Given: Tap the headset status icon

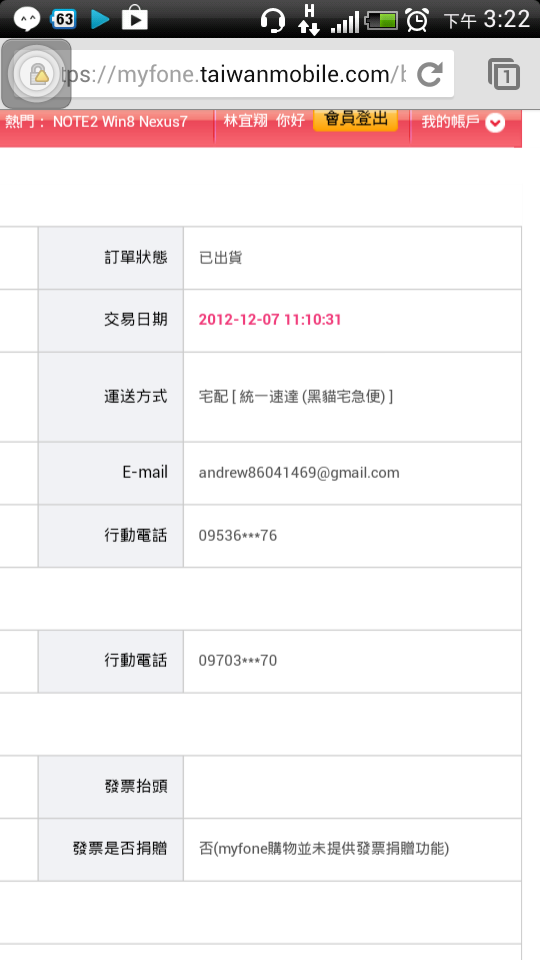Looking at the screenshot, I should tap(272, 20).
